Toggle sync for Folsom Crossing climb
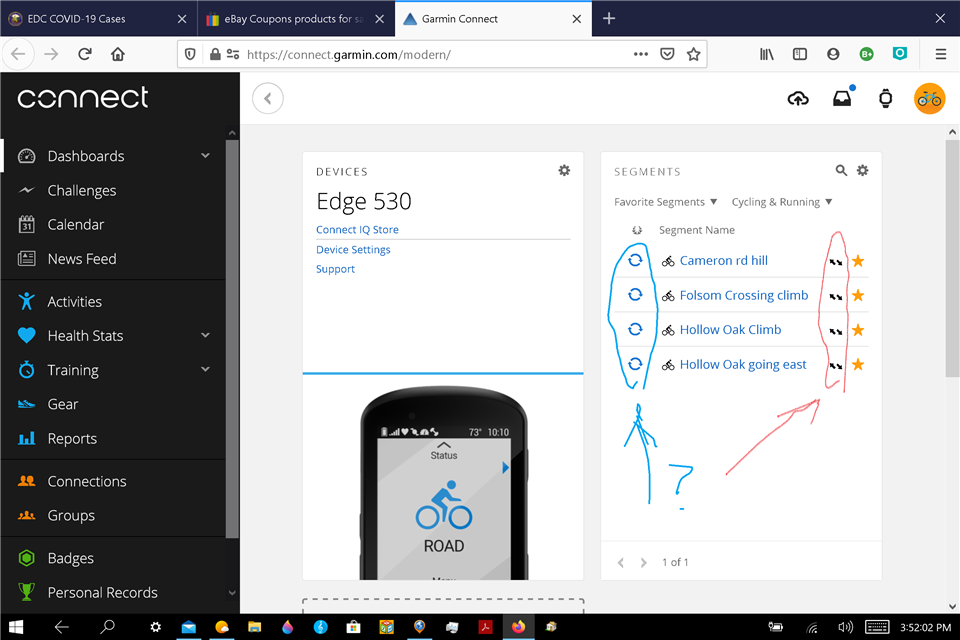Image resolution: width=960 pixels, height=640 pixels. pyautogui.click(x=635, y=295)
